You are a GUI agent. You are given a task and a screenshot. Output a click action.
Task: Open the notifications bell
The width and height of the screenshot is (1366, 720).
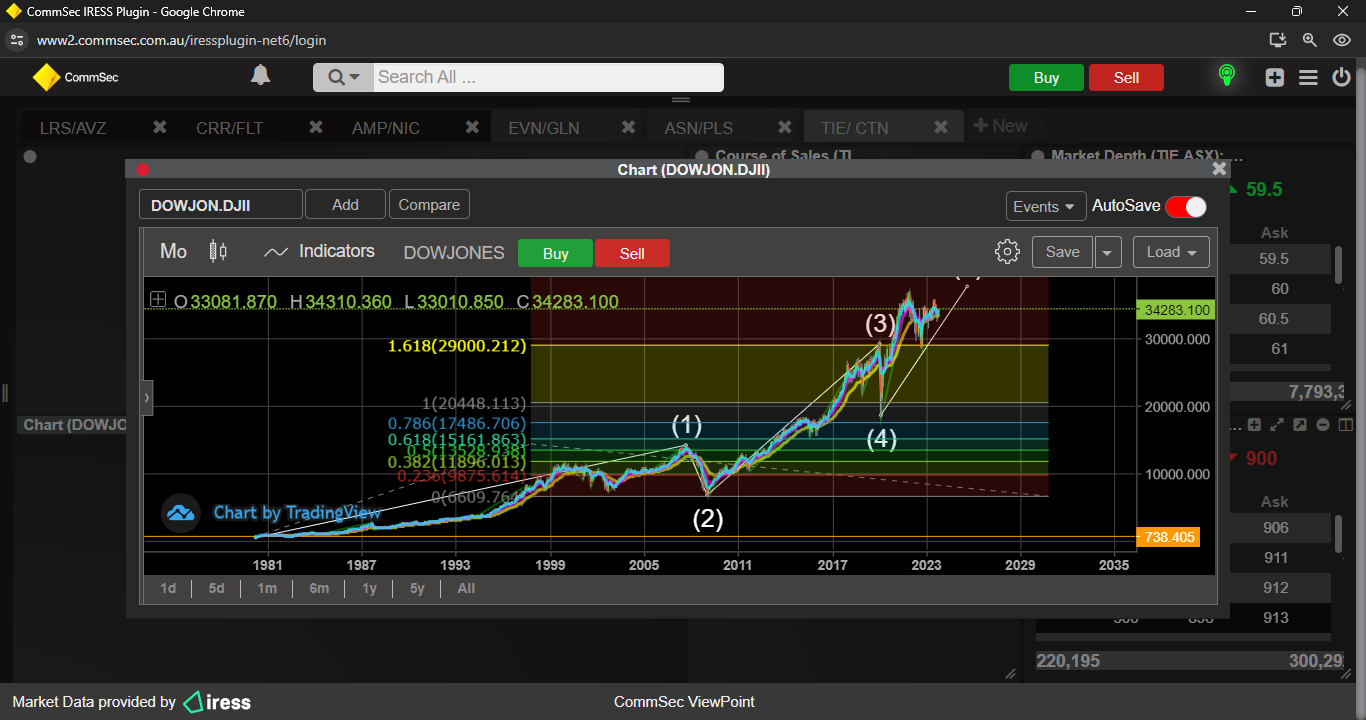click(x=260, y=75)
